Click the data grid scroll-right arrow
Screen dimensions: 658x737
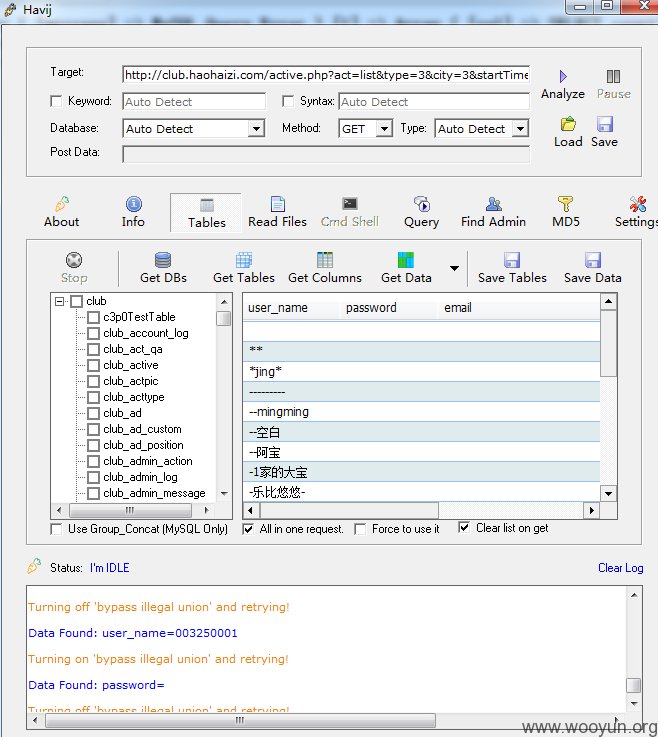592,510
